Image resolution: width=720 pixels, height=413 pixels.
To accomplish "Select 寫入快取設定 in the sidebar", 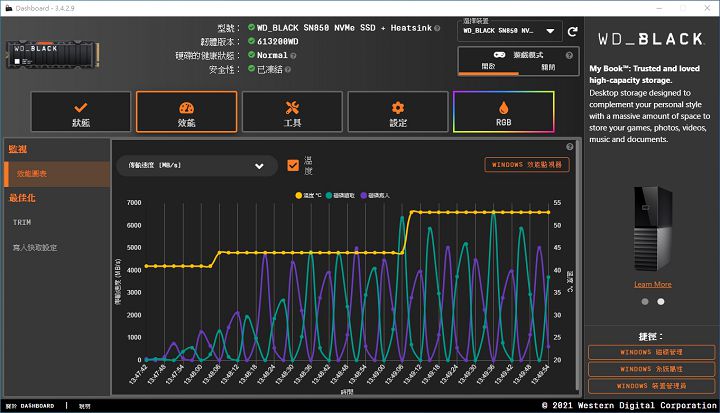I will click(35, 247).
